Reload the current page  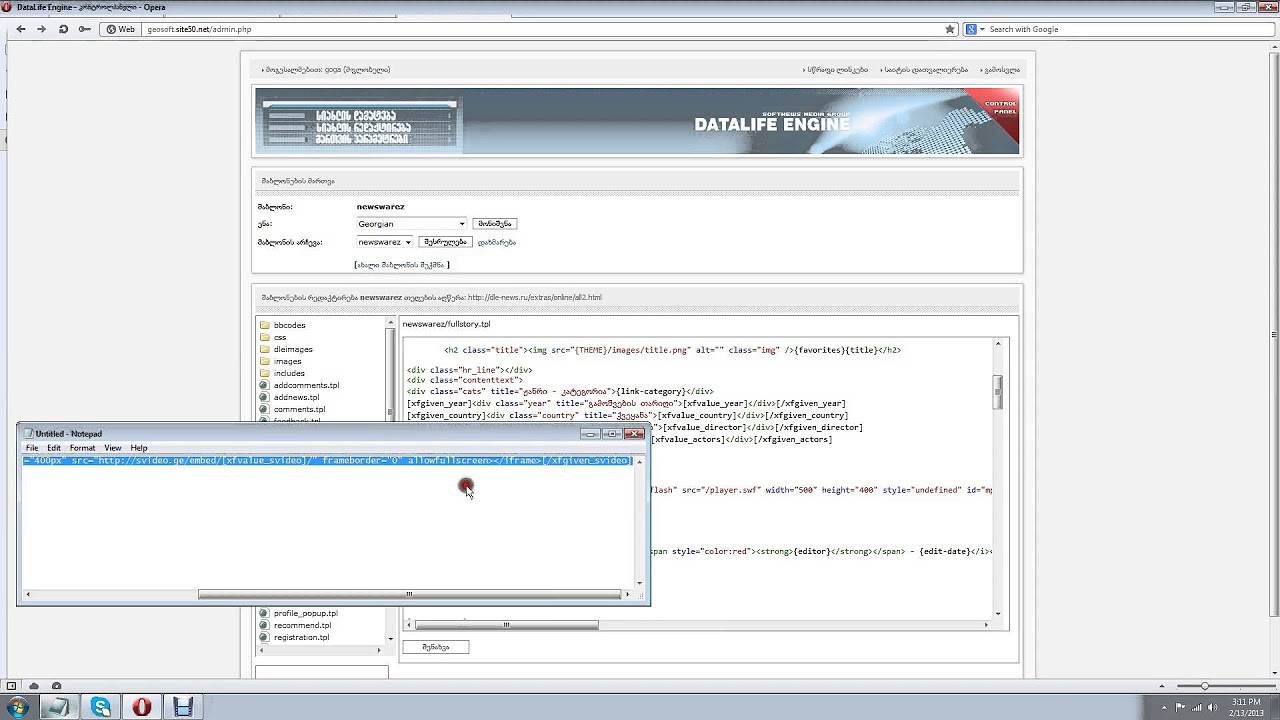tap(63, 29)
